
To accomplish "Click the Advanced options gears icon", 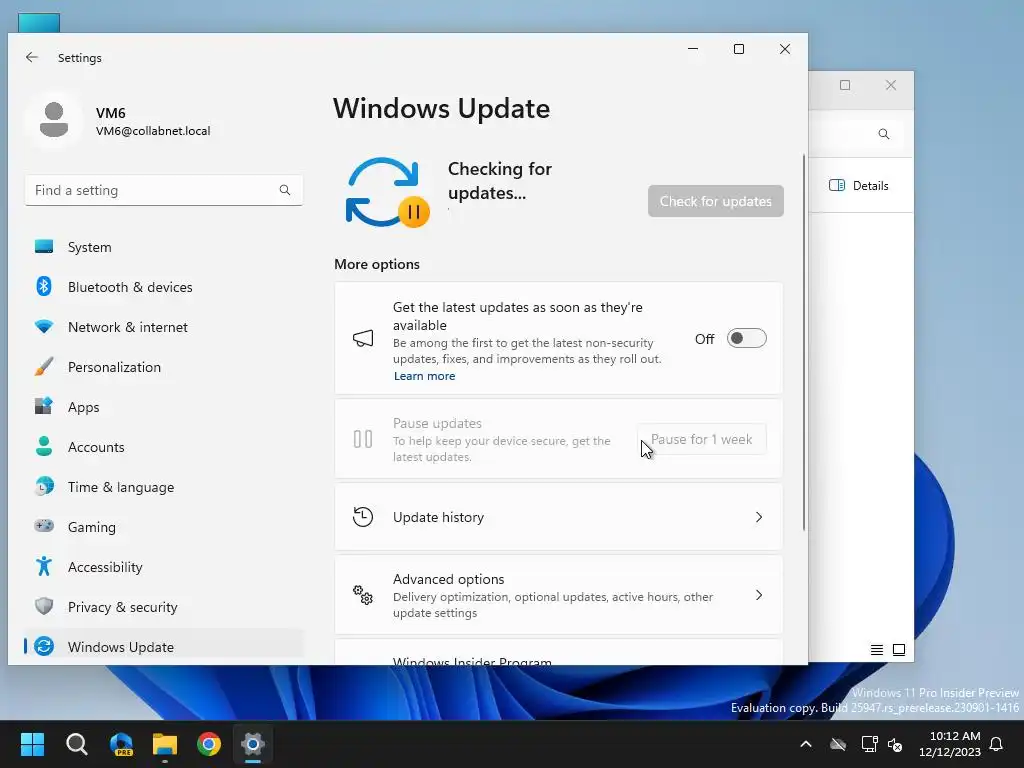I will pyautogui.click(x=362, y=595).
